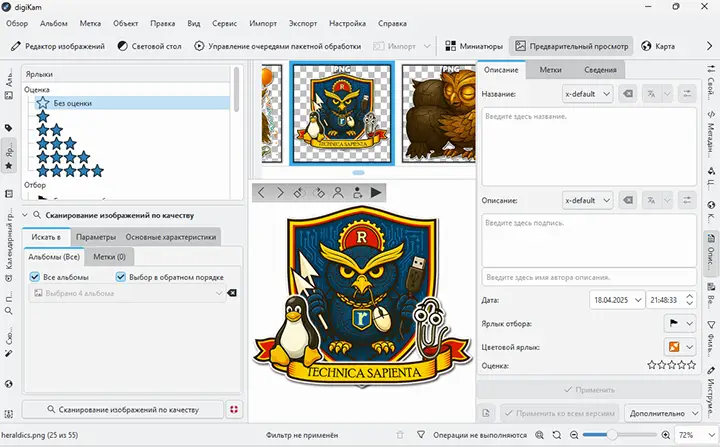This screenshot has width=720, height=447.
Task: Open the Сервис menu
Action: pos(225,23)
